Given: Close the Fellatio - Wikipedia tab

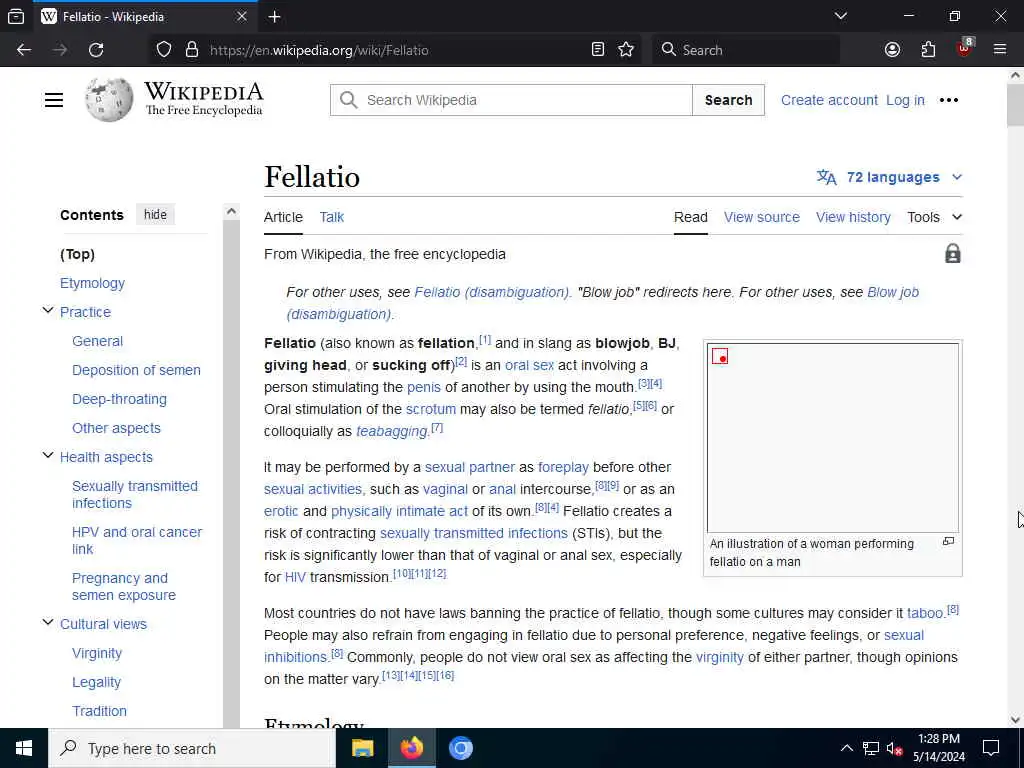Looking at the screenshot, I should coord(242,16).
